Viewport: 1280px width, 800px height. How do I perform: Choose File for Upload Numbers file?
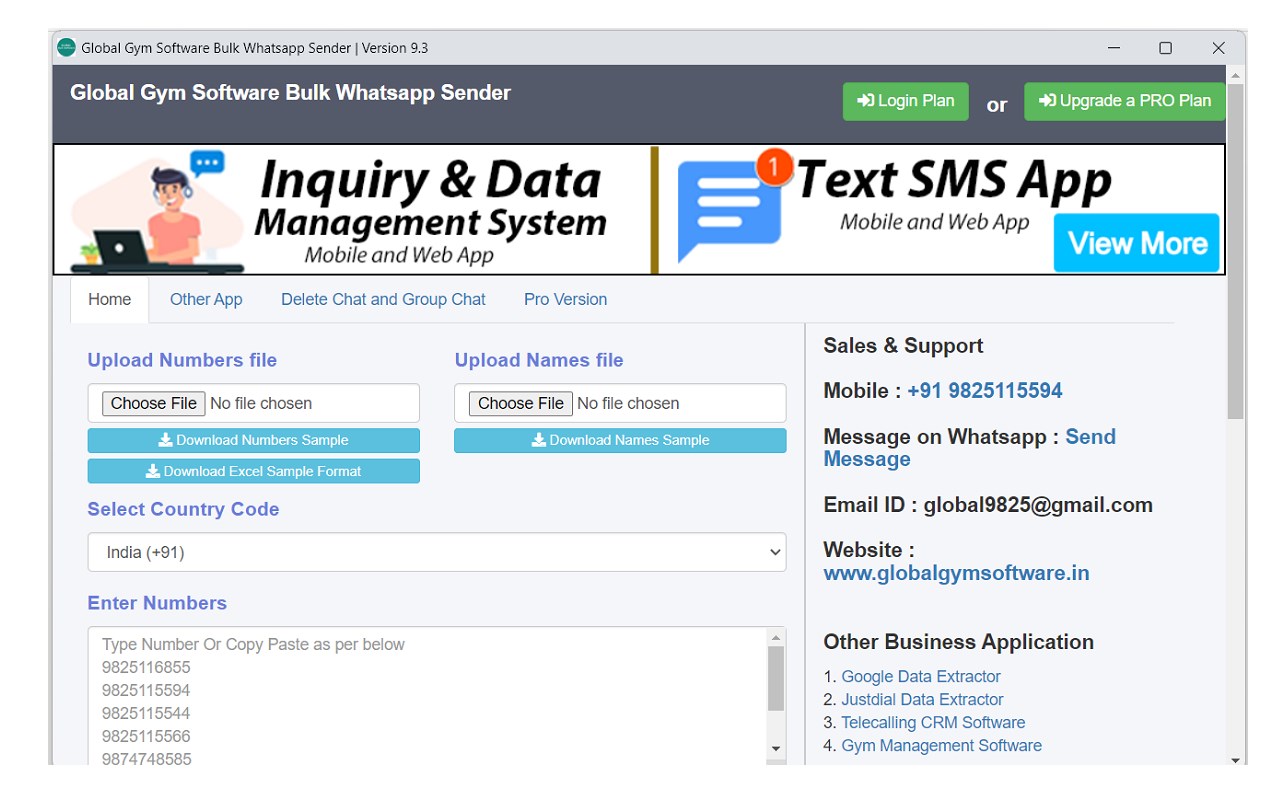(153, 403)
